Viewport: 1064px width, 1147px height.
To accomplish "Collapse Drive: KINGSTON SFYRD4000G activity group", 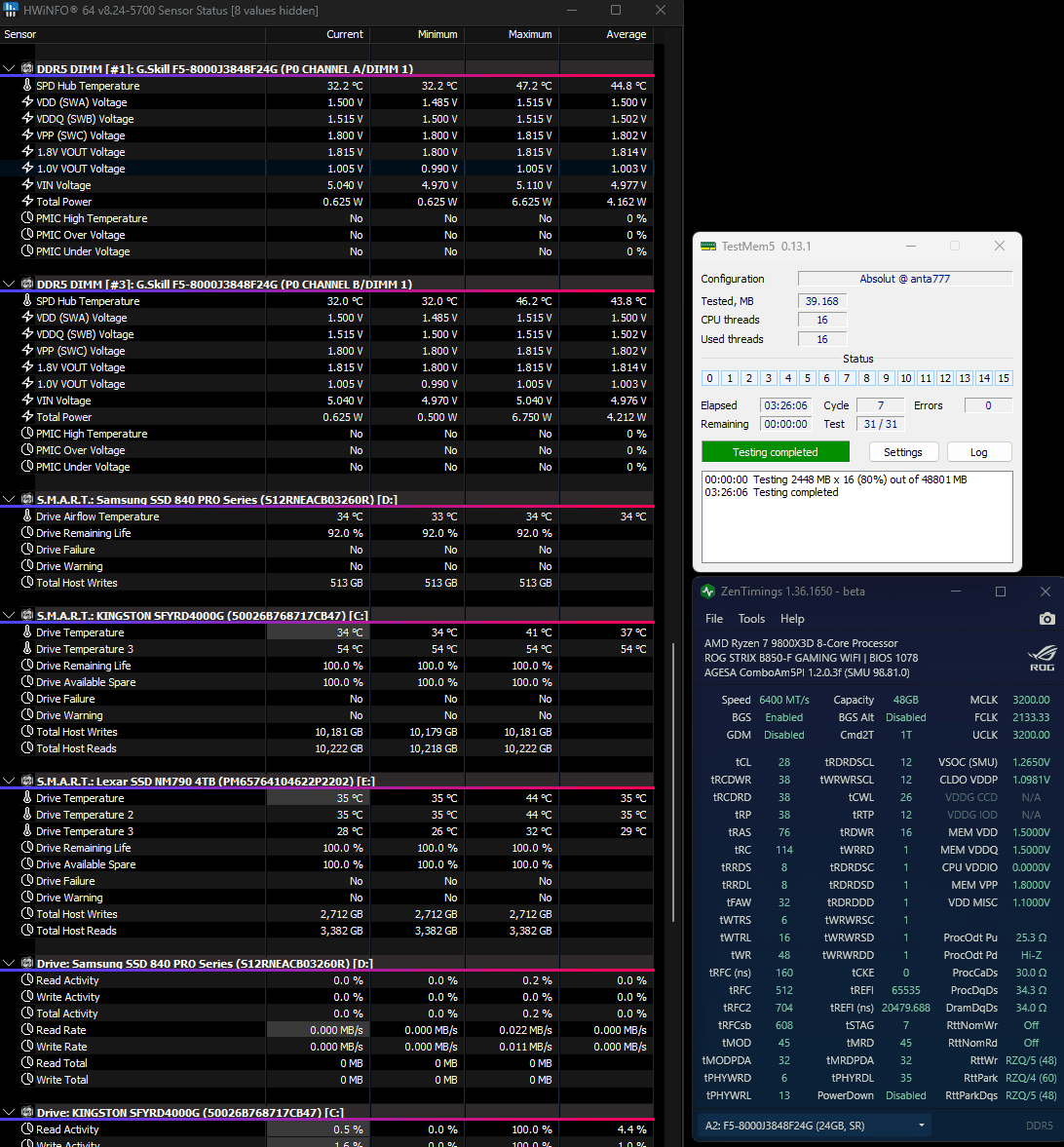I will [x=9, y=1113].
